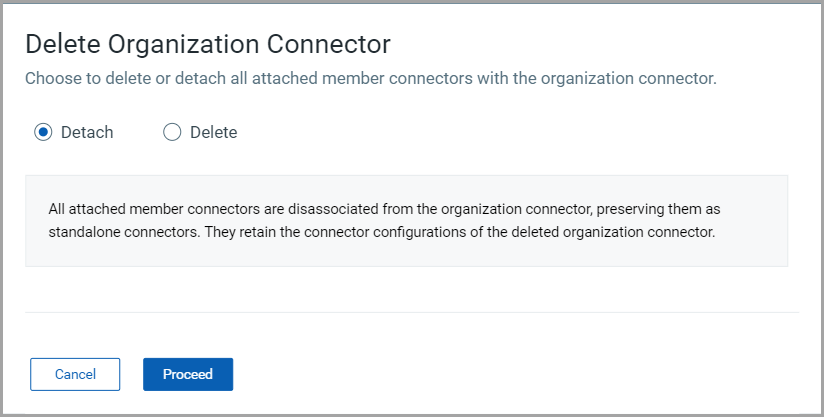The height and width of the screenshot is (417, 824).
Task: Click the Delete option label text
Action: click(x=213, y=132)
